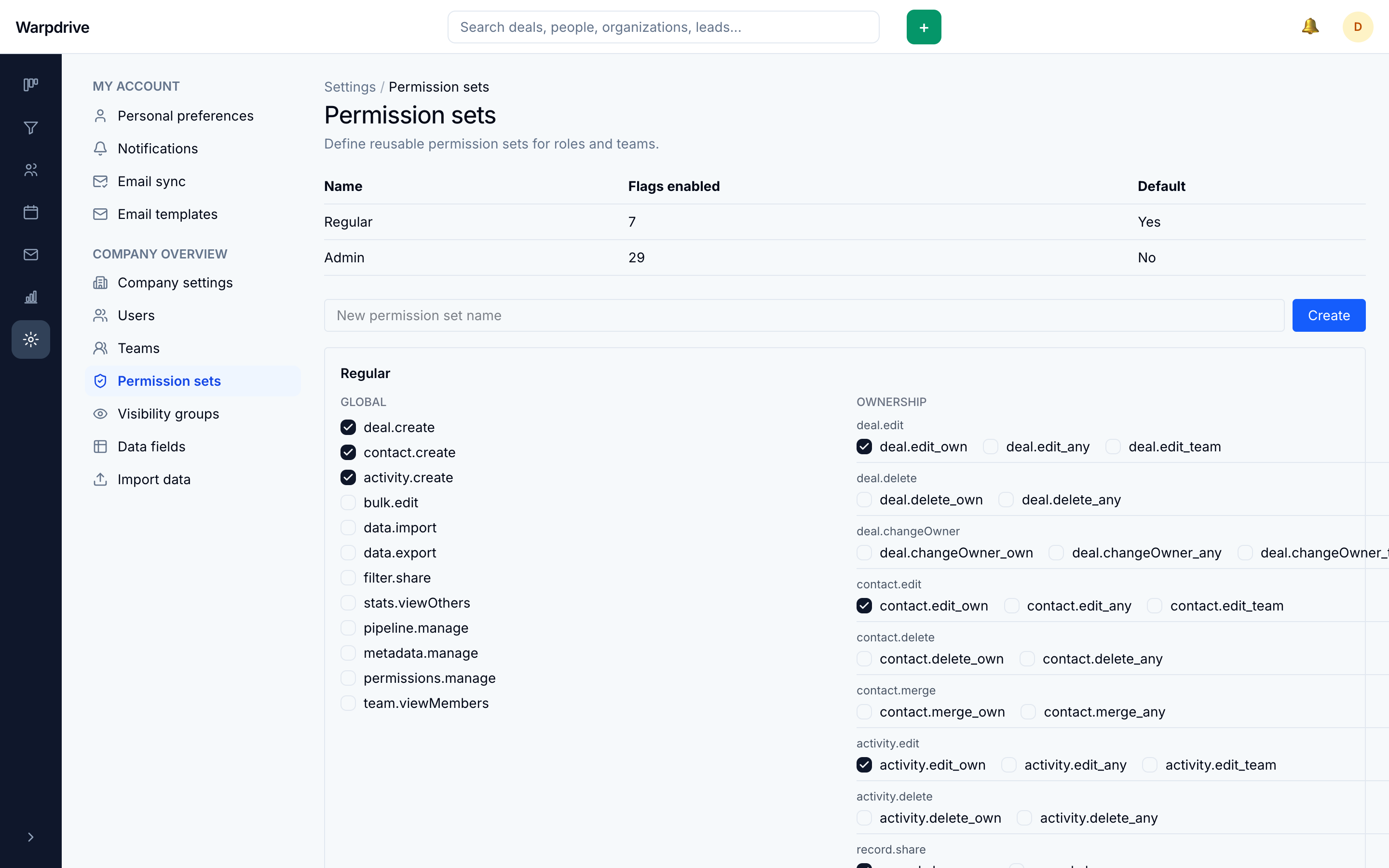Click the Visibility groups eye icon
Image resolution: width=1389 pixels, height=868 pixels.
100,414
